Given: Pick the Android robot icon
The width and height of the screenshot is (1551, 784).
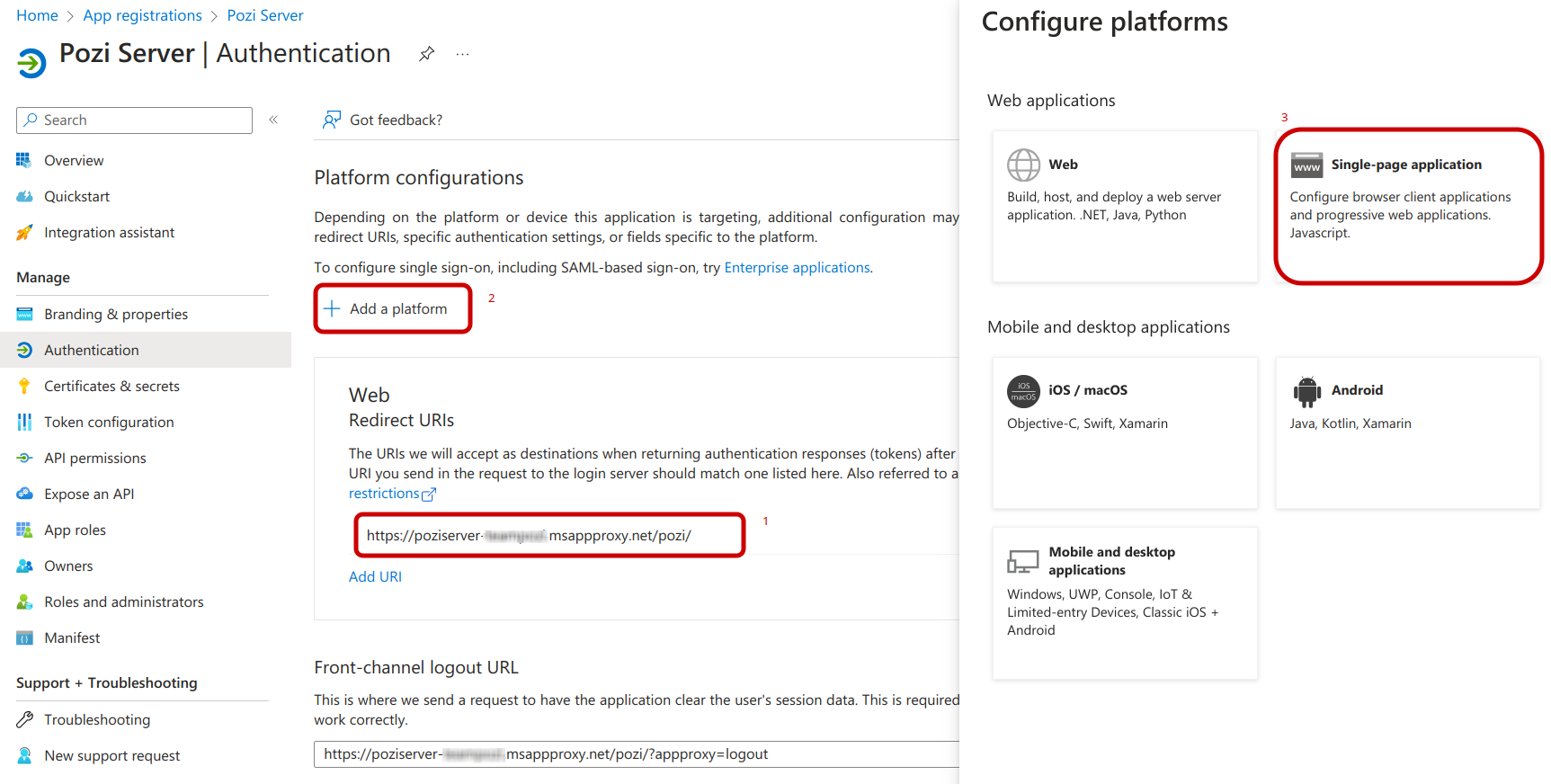Looking at the screenshot, I should (1306, 391).
